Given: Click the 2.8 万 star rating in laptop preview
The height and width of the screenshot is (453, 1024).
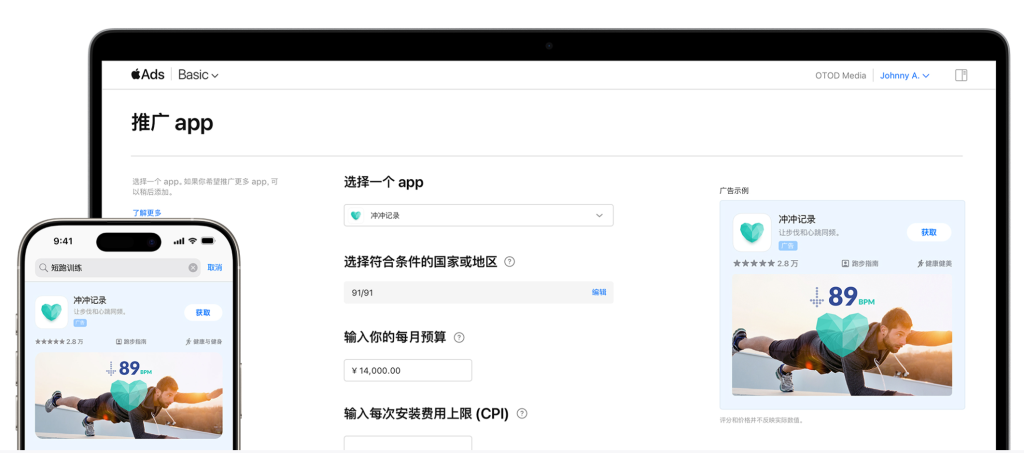Looking at the screenshot, I should coord(765,264).
